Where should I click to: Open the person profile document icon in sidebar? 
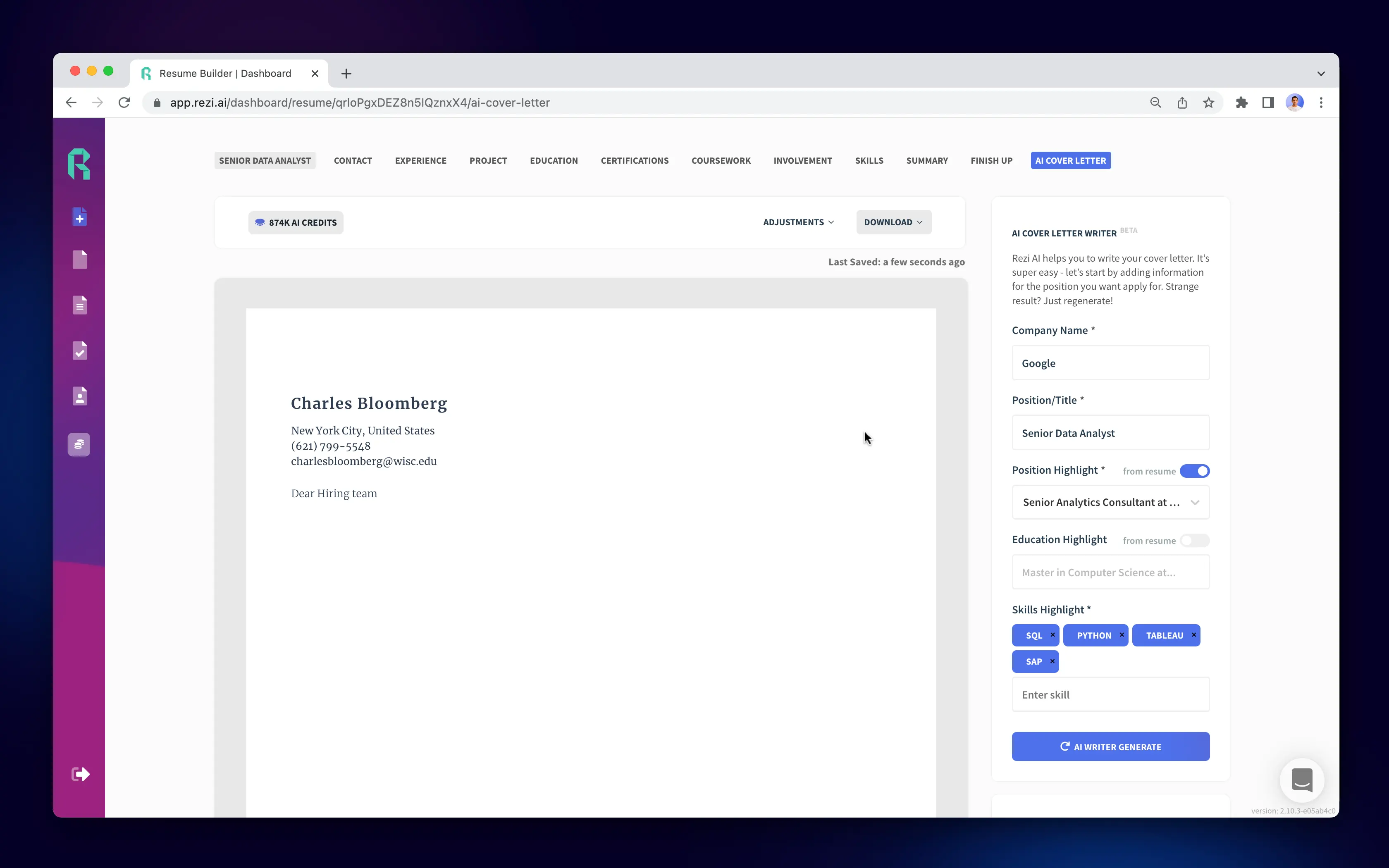pos(80,396)
